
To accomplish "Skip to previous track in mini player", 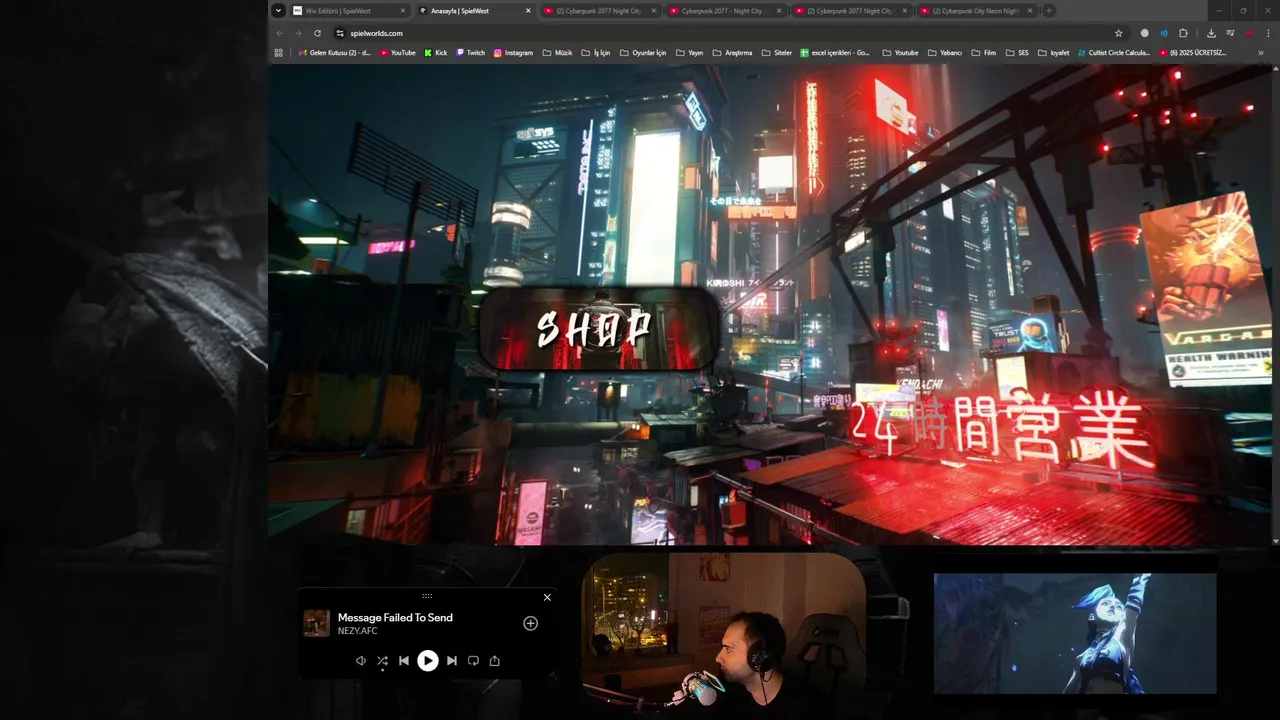I will 403,660.
